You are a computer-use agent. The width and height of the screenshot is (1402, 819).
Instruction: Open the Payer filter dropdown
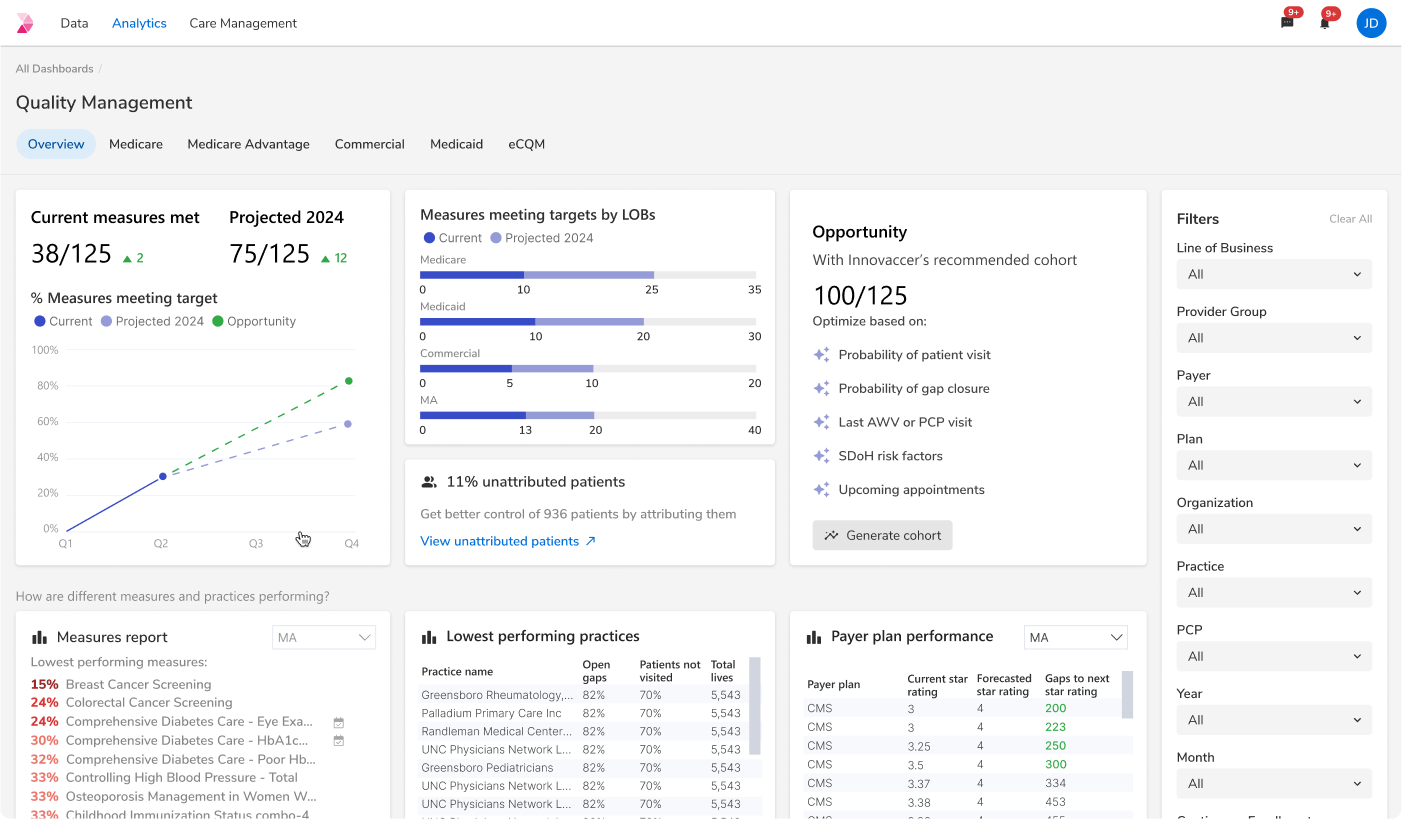tap(1274, 401)
